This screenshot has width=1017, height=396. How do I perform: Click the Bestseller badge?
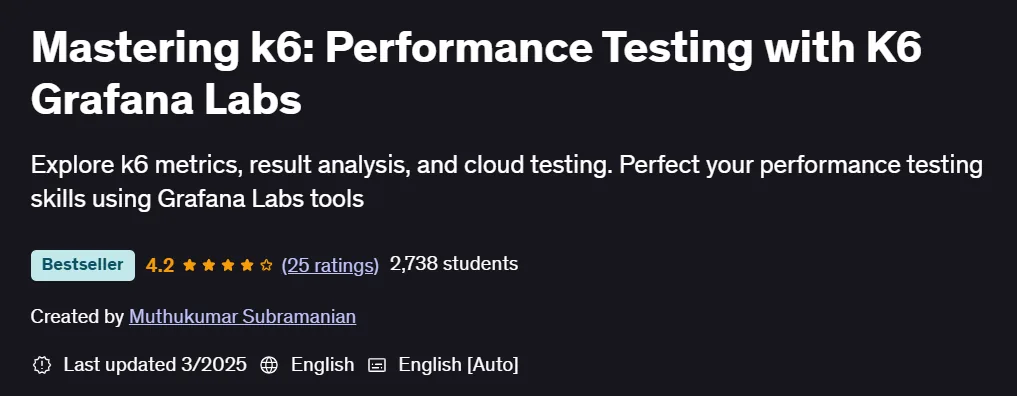click(83, 265)
